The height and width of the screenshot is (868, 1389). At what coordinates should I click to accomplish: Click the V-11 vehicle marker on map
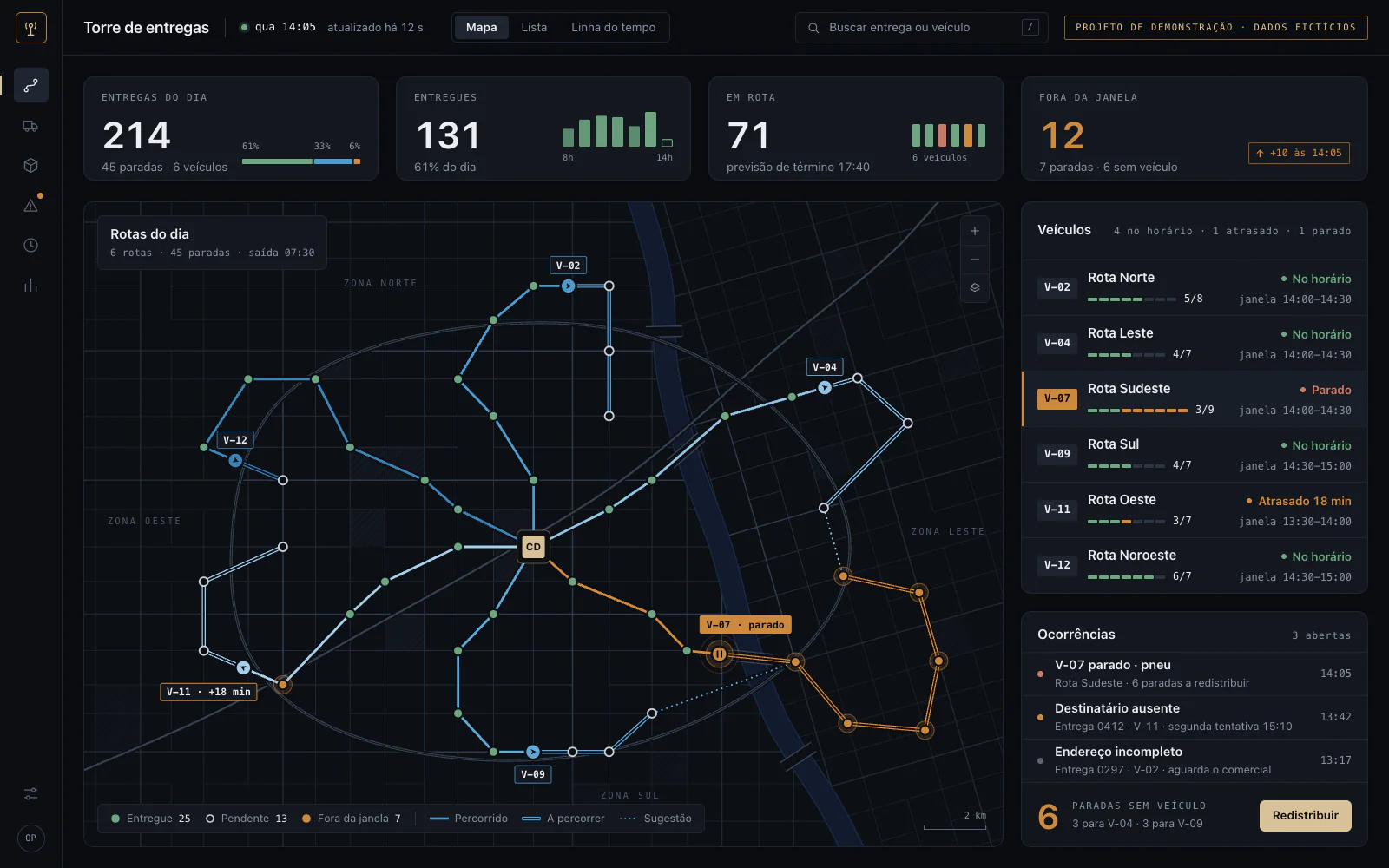click(244, 667)
